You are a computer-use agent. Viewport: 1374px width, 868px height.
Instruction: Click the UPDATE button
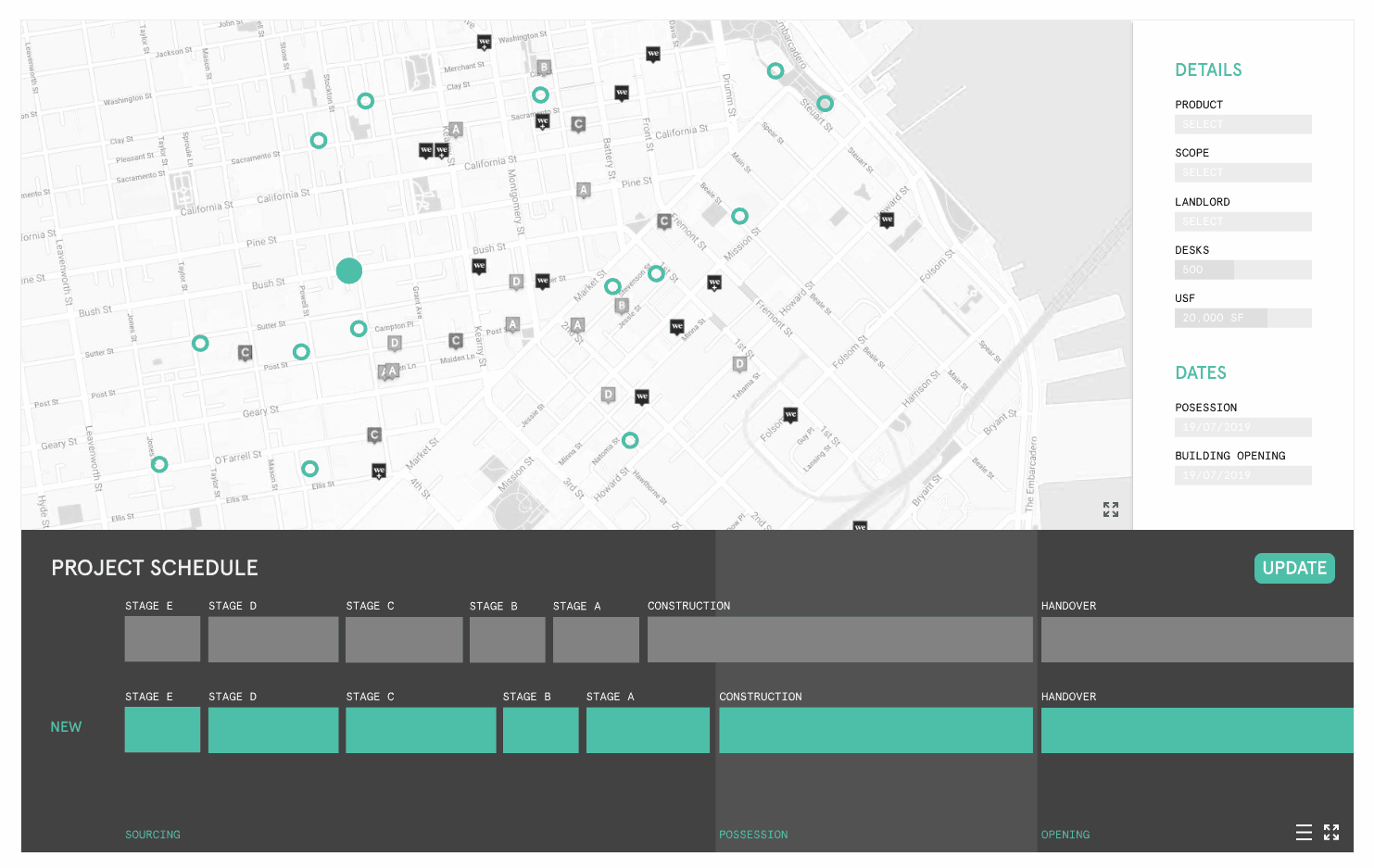click(x=1294, y=568)
